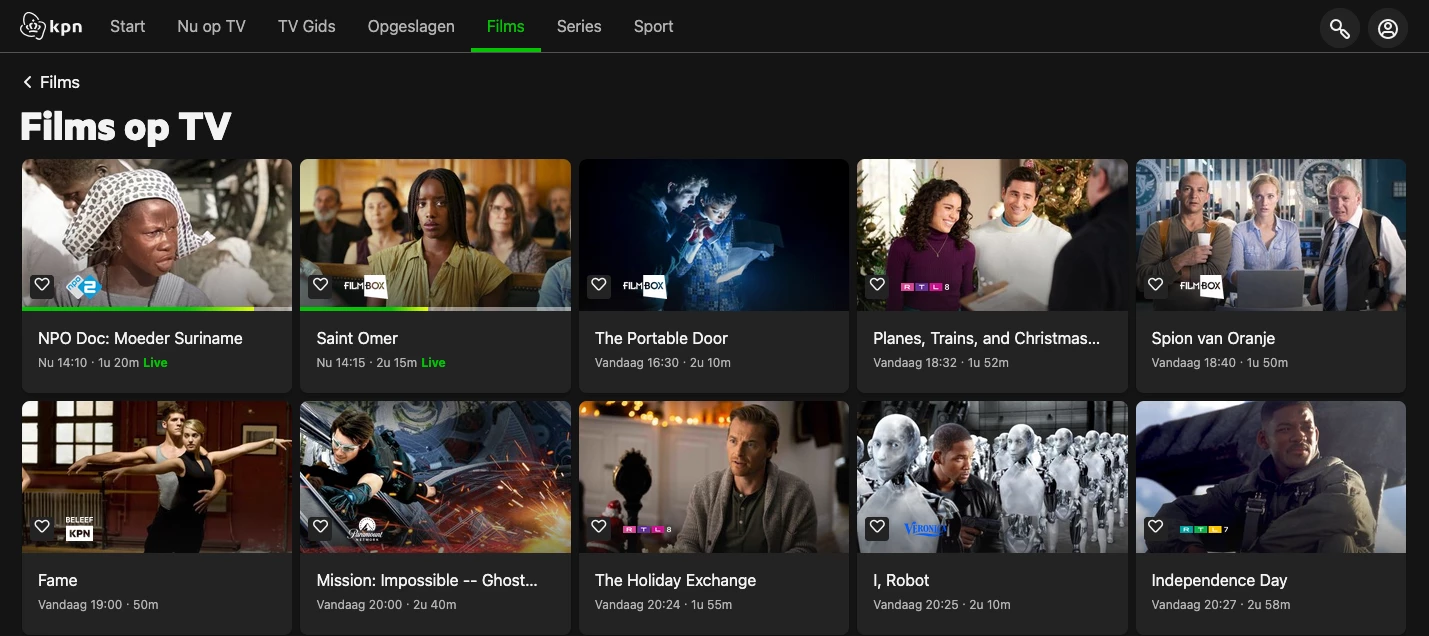The image size is (1429, 636).
Task: Favorite I, Robot with heart icon
Action: click(x=877, y=527)
